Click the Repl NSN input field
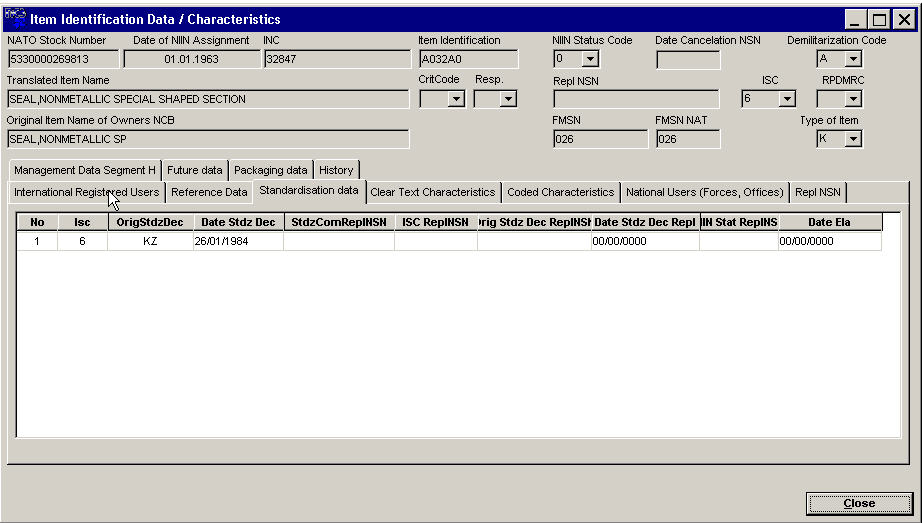 click(636, 99)
